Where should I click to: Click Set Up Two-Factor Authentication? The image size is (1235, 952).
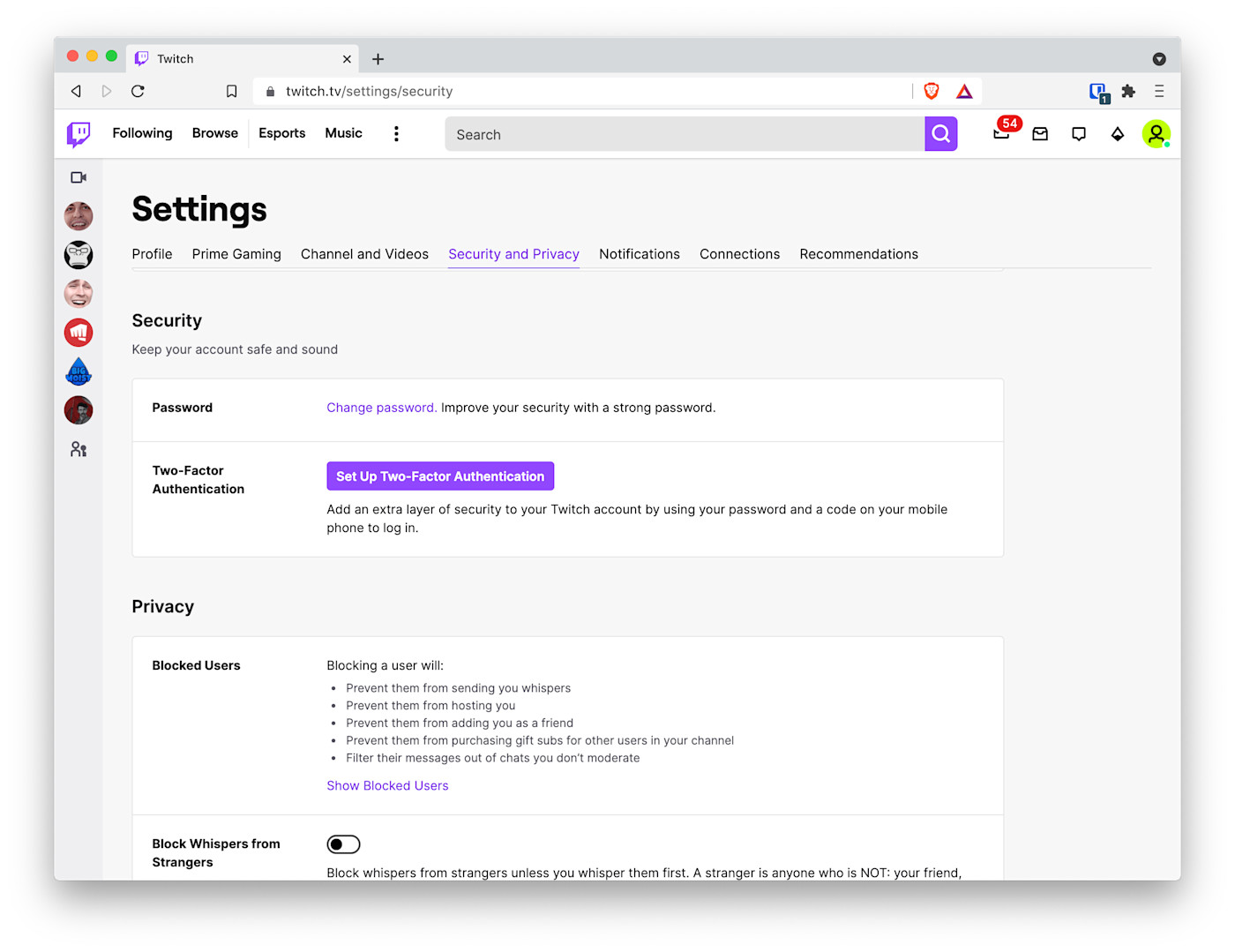pos(439,476)
